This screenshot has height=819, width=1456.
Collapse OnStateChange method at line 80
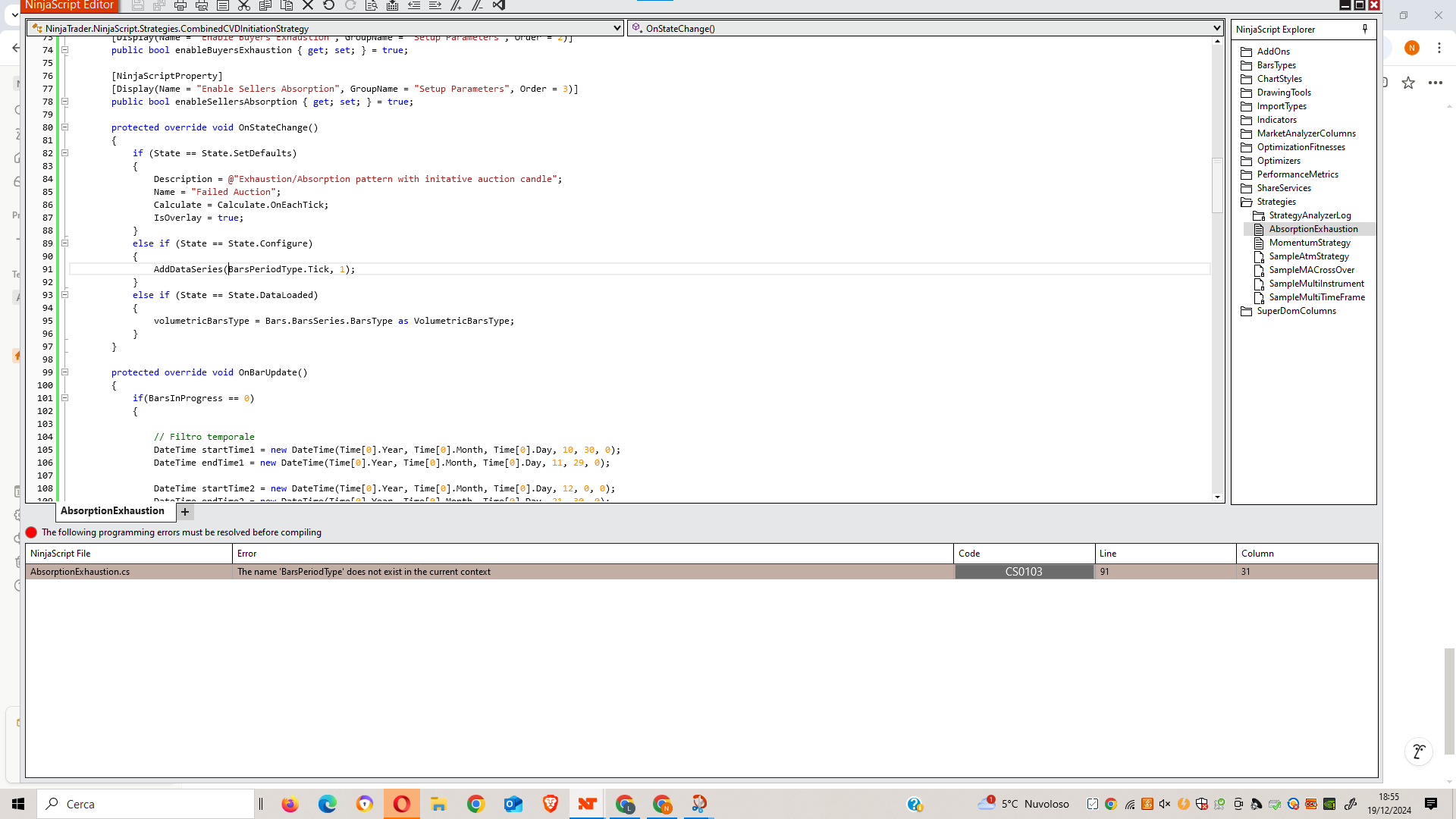click(x=65, y=127)
